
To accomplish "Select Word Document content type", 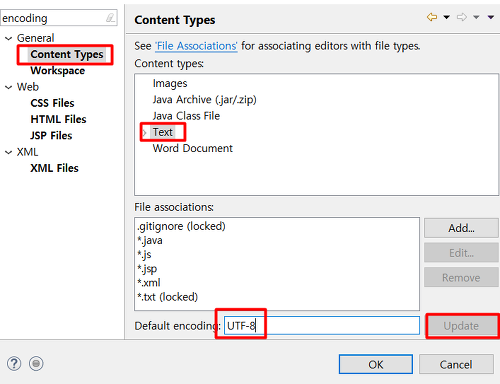I will [x=193, y=148].
